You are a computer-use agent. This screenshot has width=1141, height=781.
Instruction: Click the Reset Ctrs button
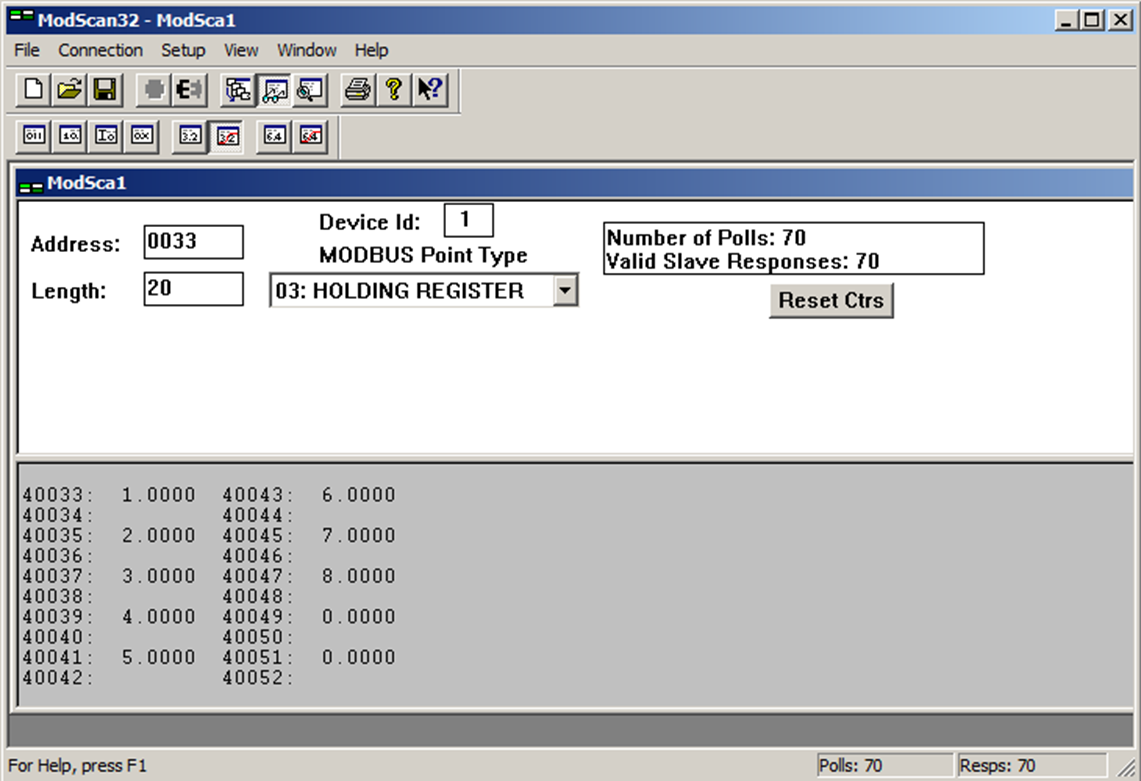pyautogui.click(x=832, y=300)
